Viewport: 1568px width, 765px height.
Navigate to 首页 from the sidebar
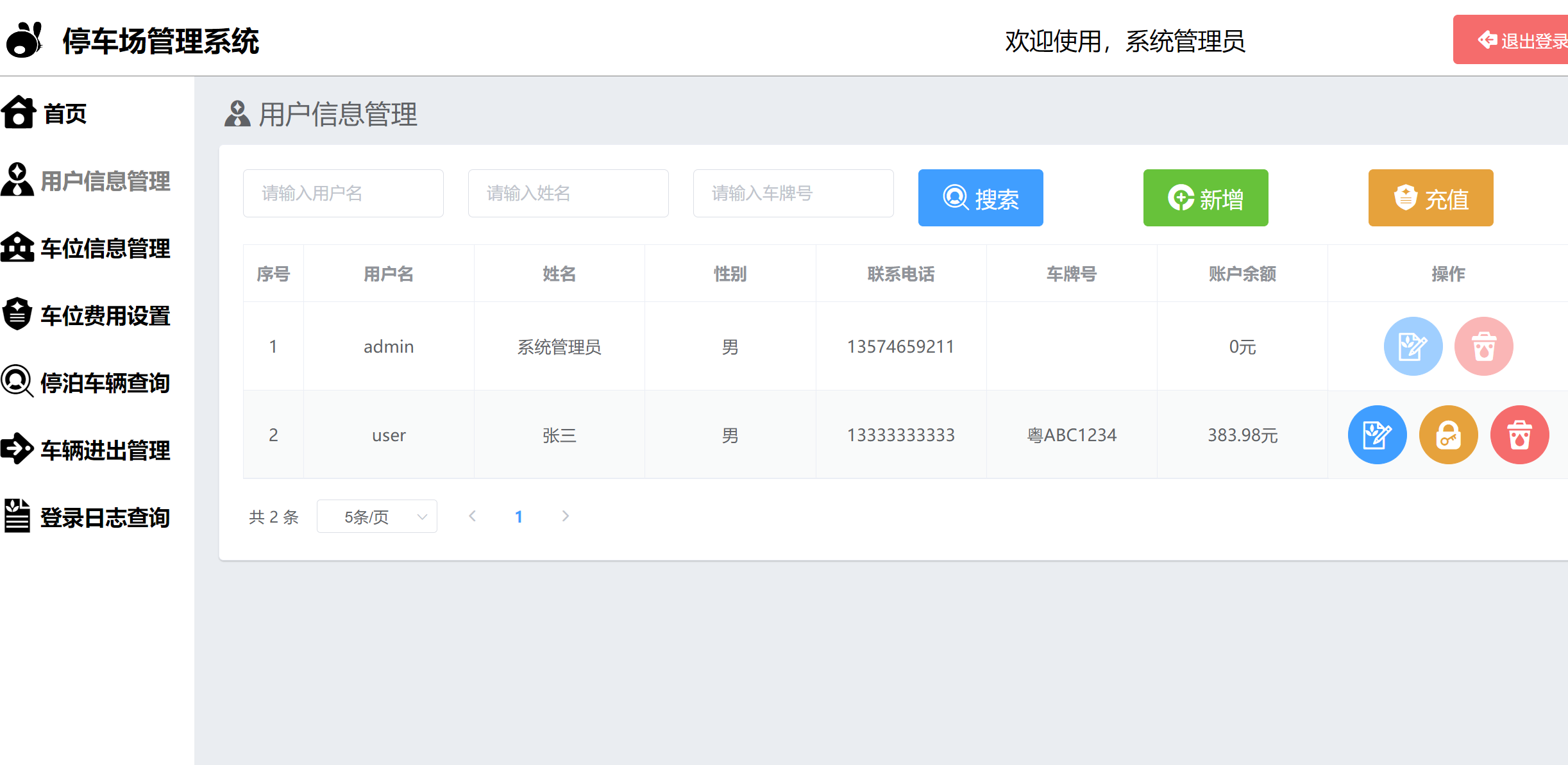pos(64,113)
